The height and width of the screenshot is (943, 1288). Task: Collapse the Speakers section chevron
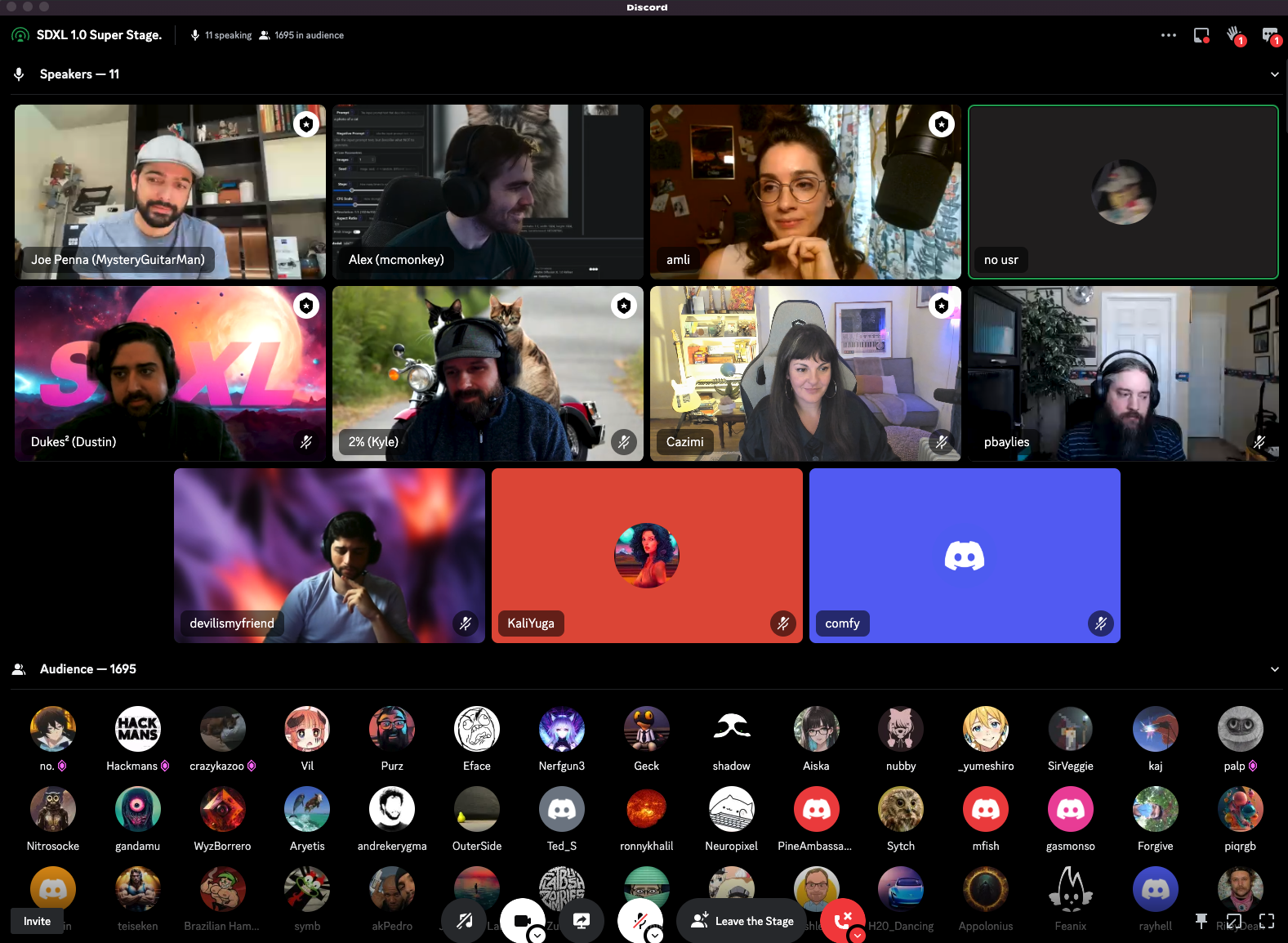coord(1274,74)
